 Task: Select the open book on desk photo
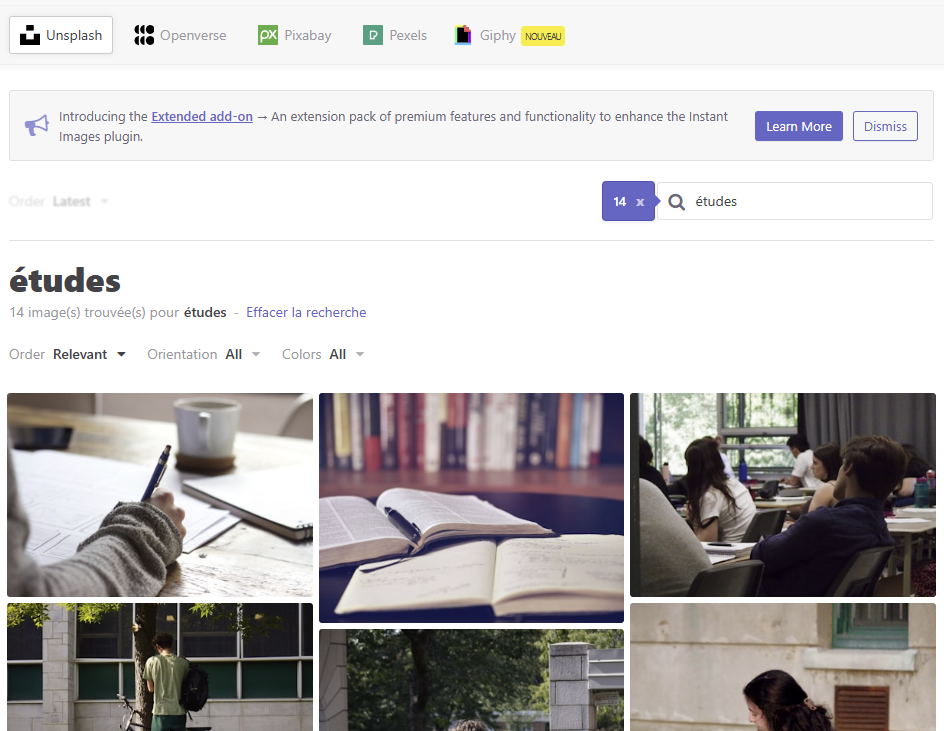click(471, 507)
